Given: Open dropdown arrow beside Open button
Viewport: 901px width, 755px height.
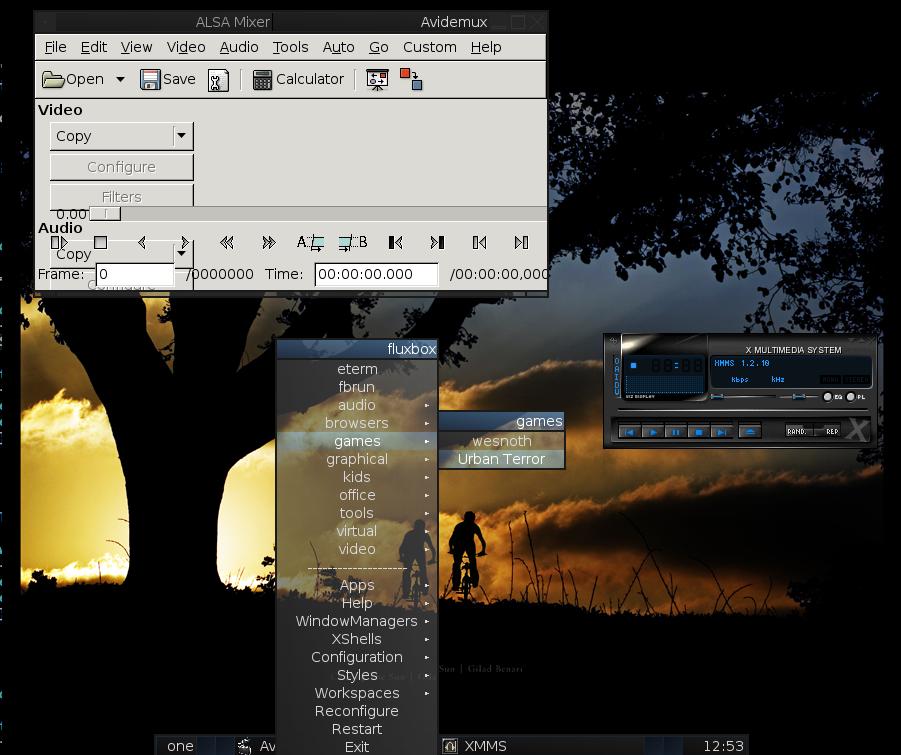Looking at the screenshot, I should (x=120, y=79).
